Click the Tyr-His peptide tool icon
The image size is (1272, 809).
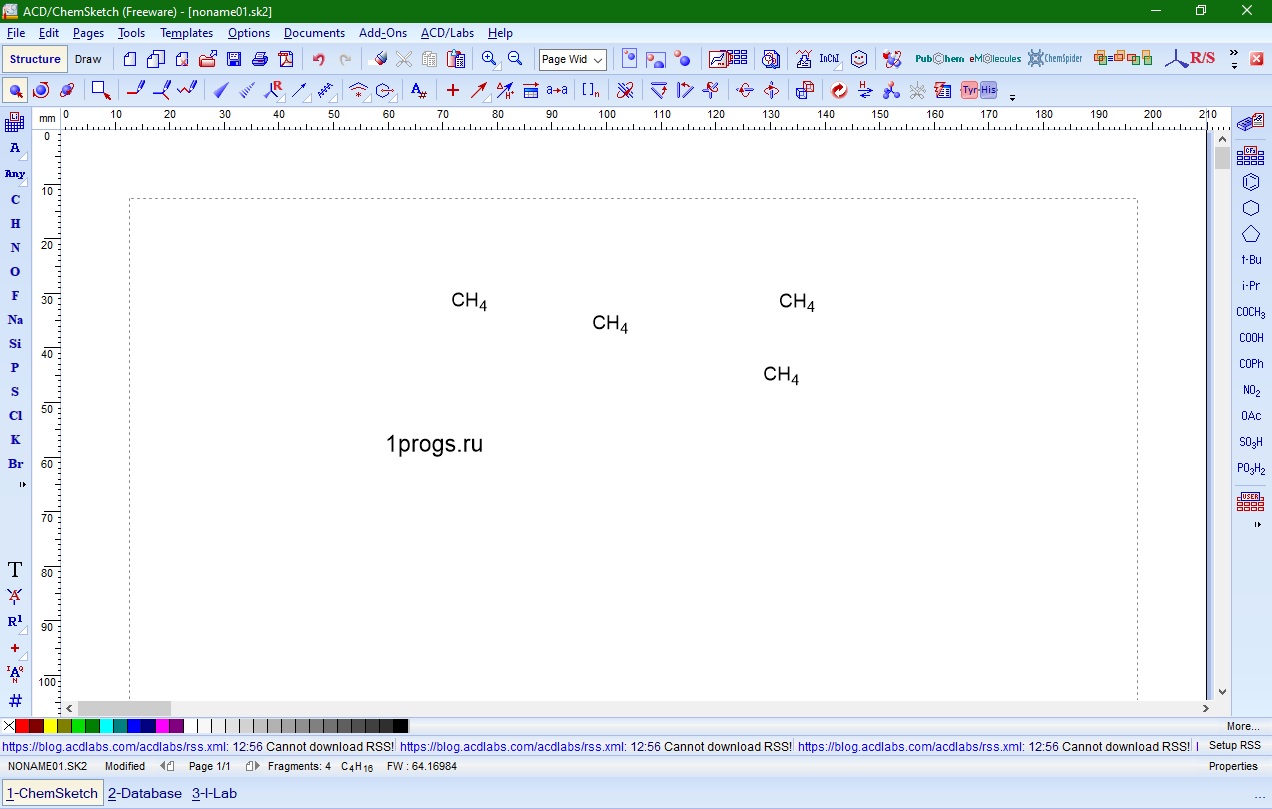tap(979, 91)
